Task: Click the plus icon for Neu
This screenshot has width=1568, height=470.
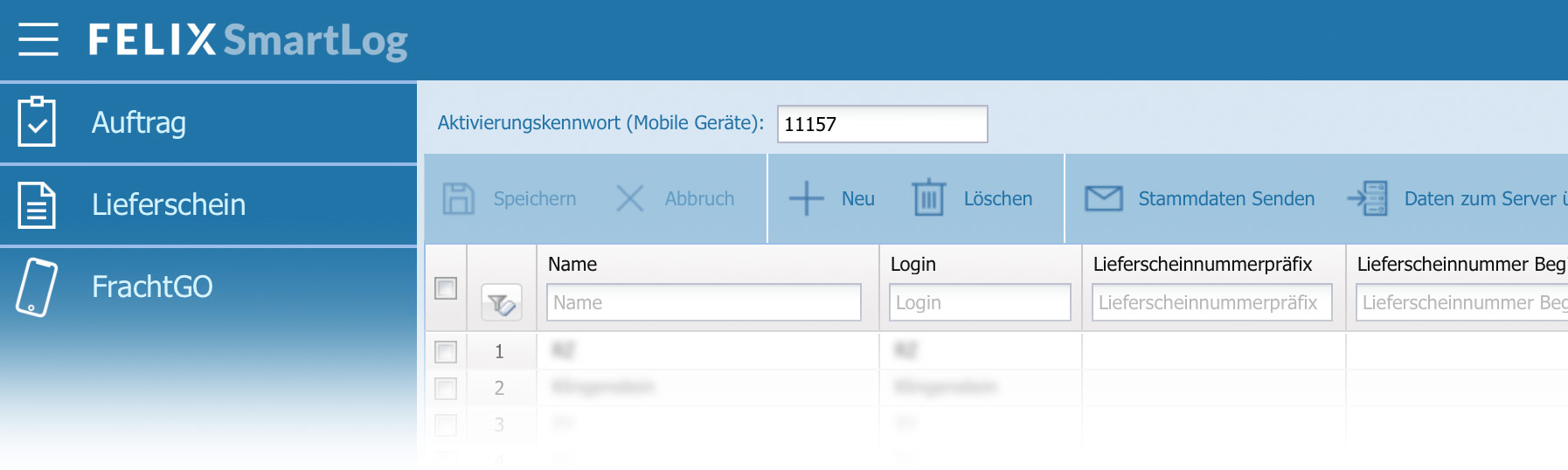Action: (x=806, y=199)
